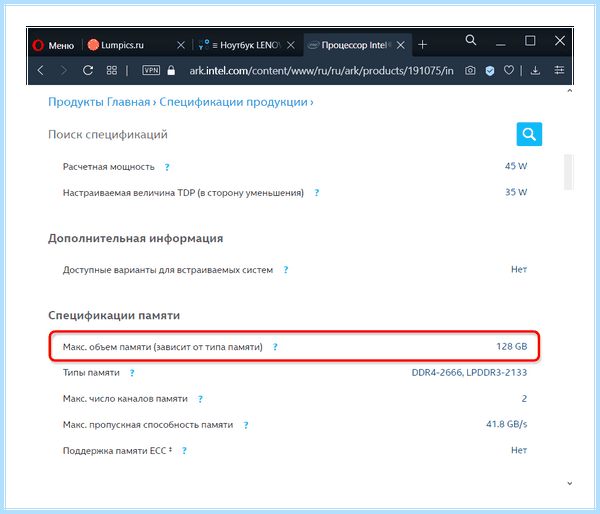This screenshot has width=600, height=514.
Task: Click the vertical scrollbar thumb
Action: click(x=569, y=172)
